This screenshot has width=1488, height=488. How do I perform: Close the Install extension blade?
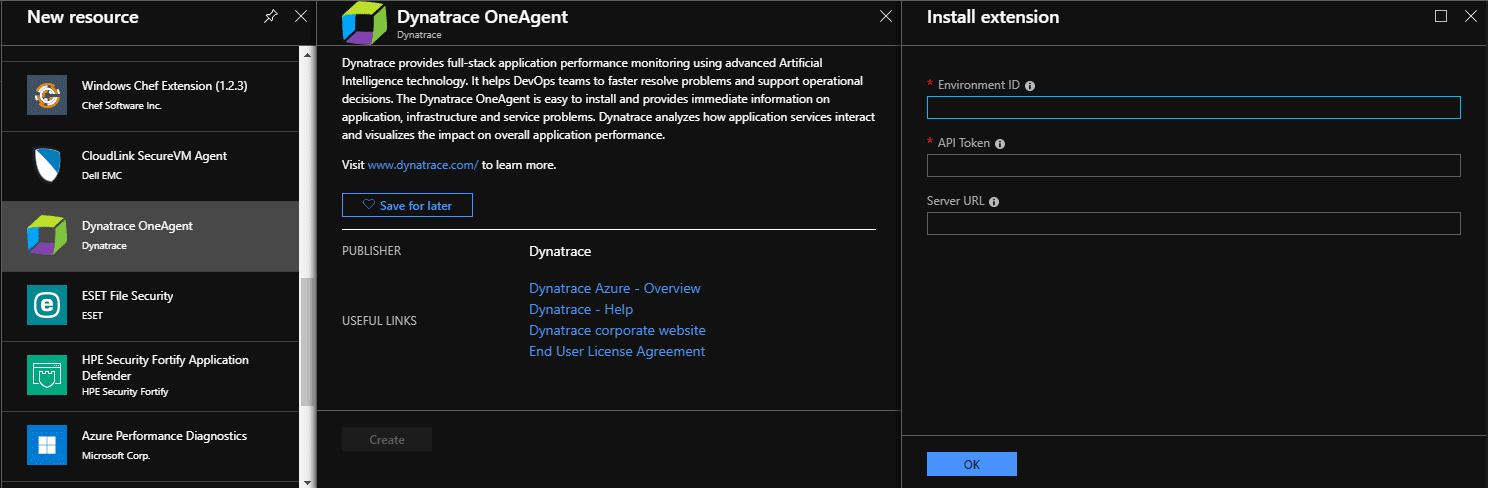[1470, 16]
